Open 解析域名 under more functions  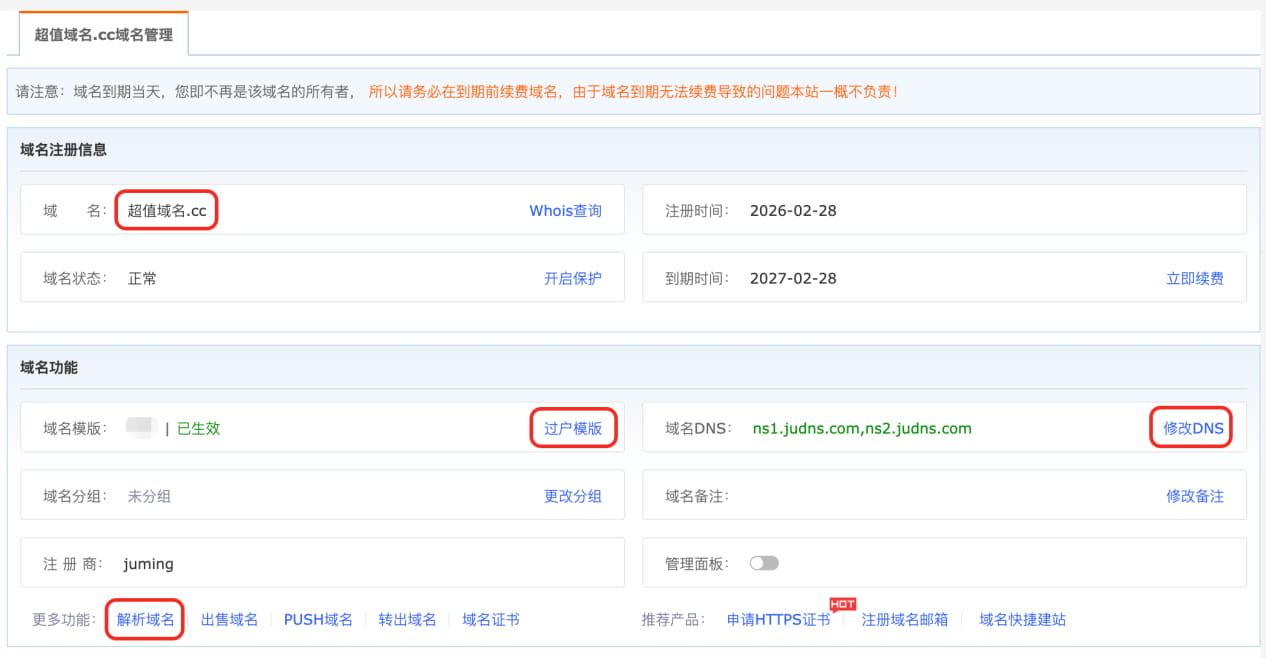(146, 620)
